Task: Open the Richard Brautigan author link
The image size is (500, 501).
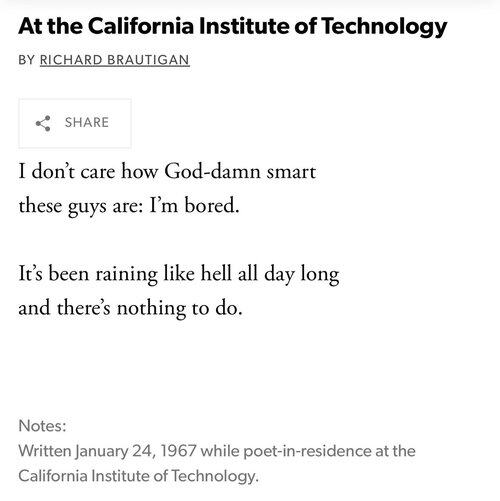Action: (115, 60)
